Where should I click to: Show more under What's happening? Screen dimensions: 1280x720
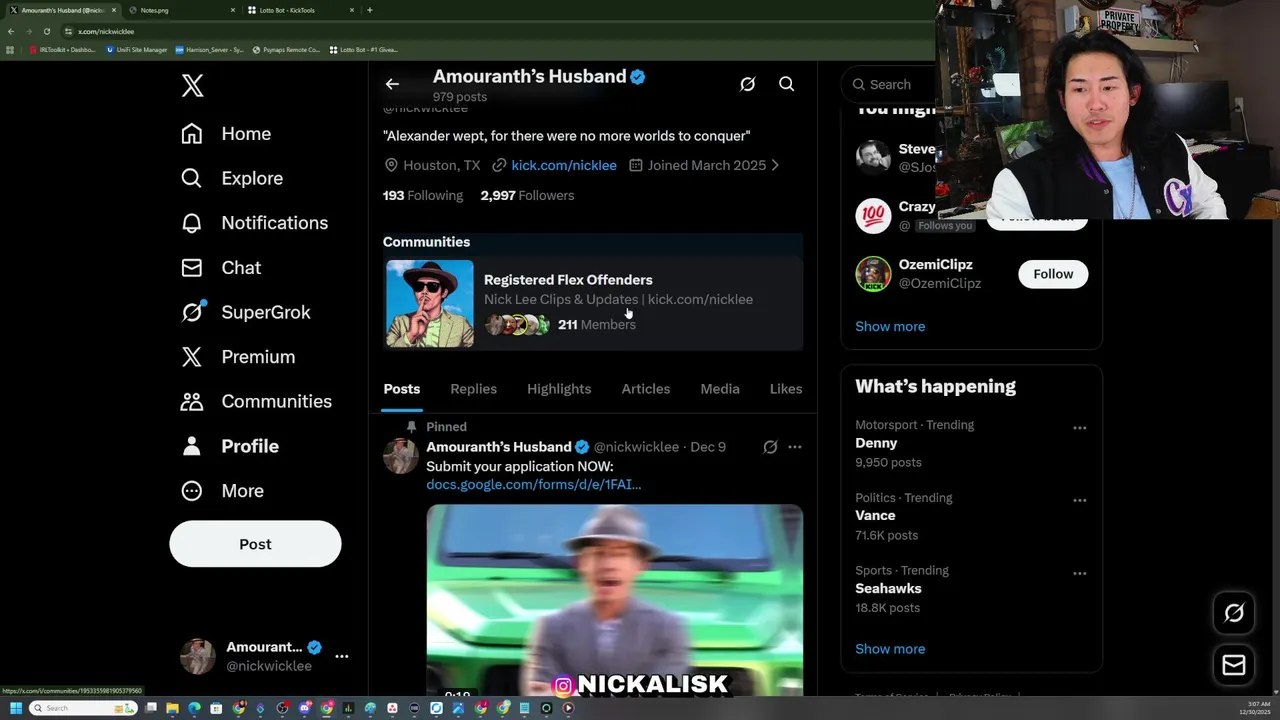click(890, 649)
